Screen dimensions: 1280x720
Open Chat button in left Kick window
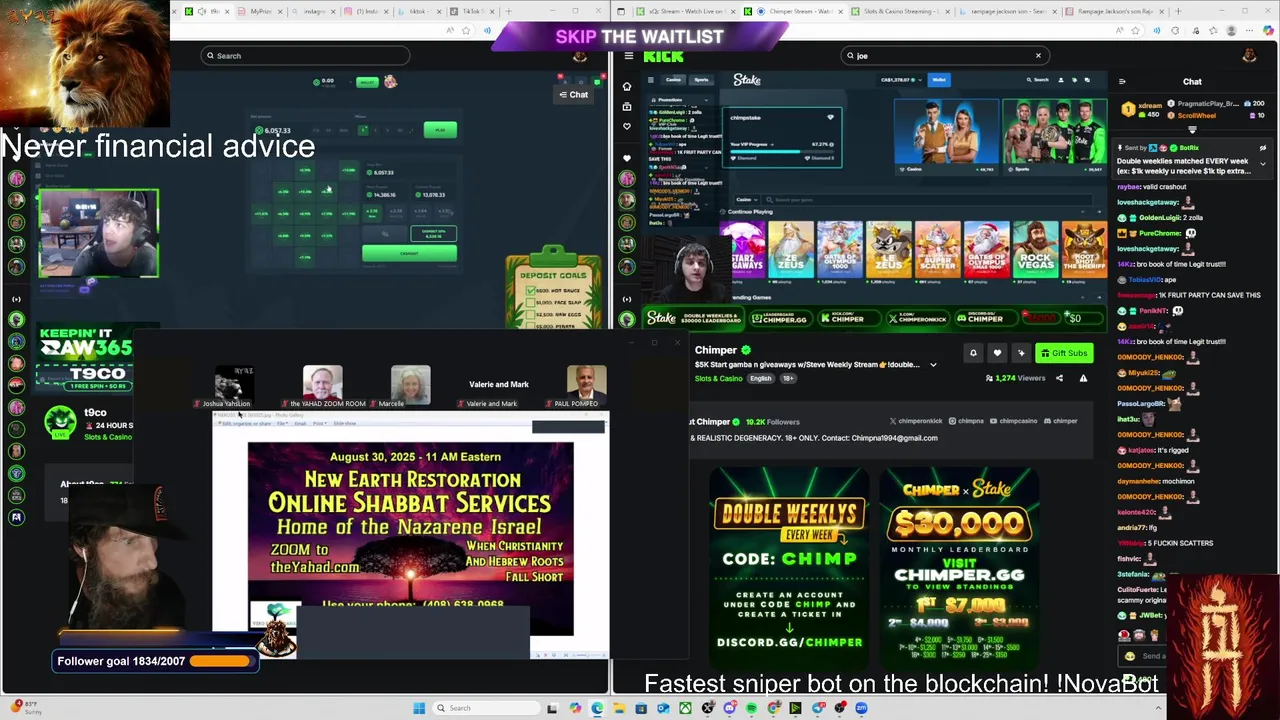click(x=573, y=94)
